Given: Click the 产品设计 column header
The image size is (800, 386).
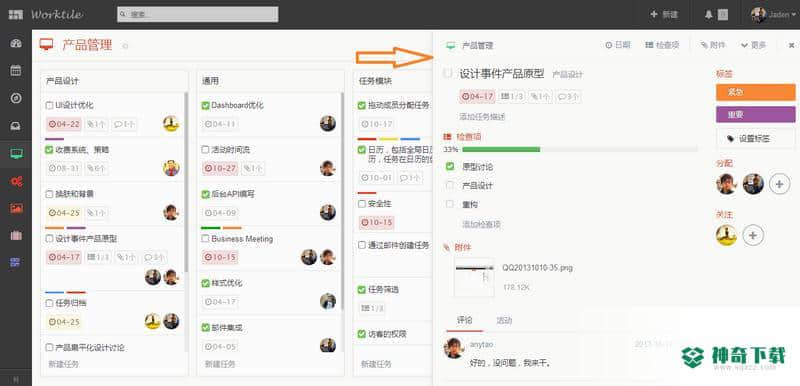Looking at the screenshot, I should 63,81.
